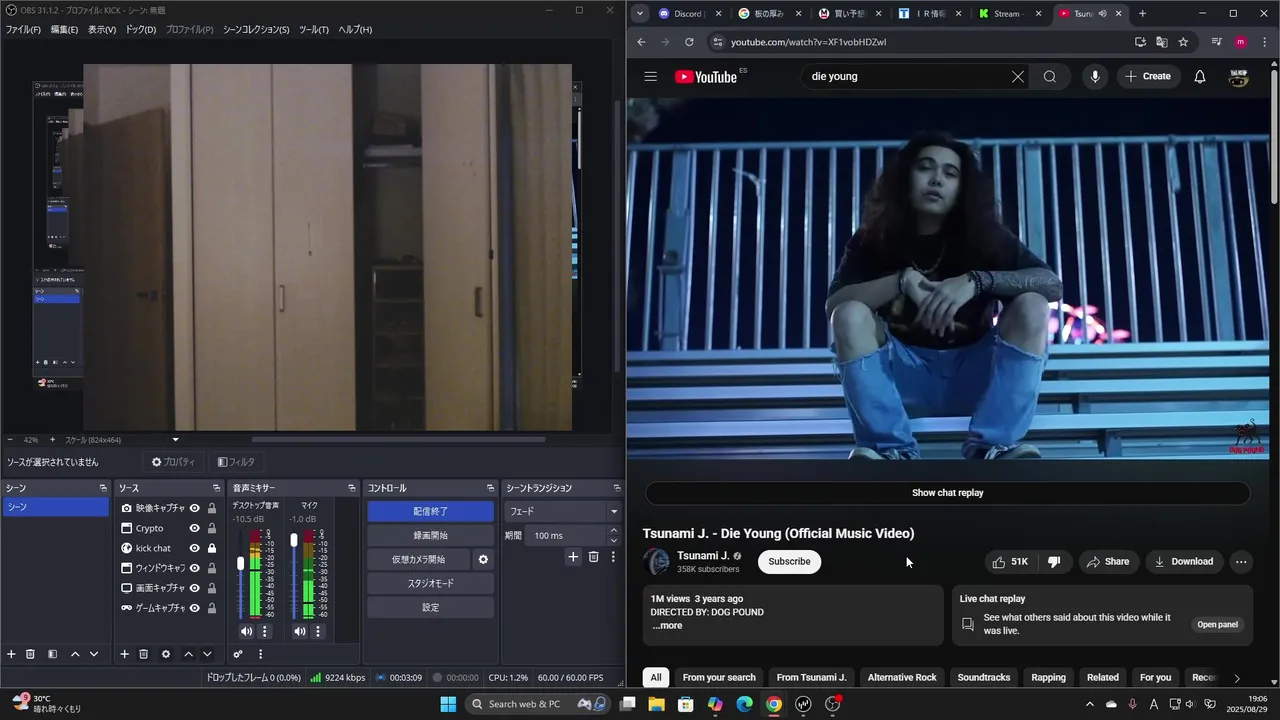Screen dimensions: 1280x720
Task: Show more category chips with right arrow
Action: (x=1237, y=678)
